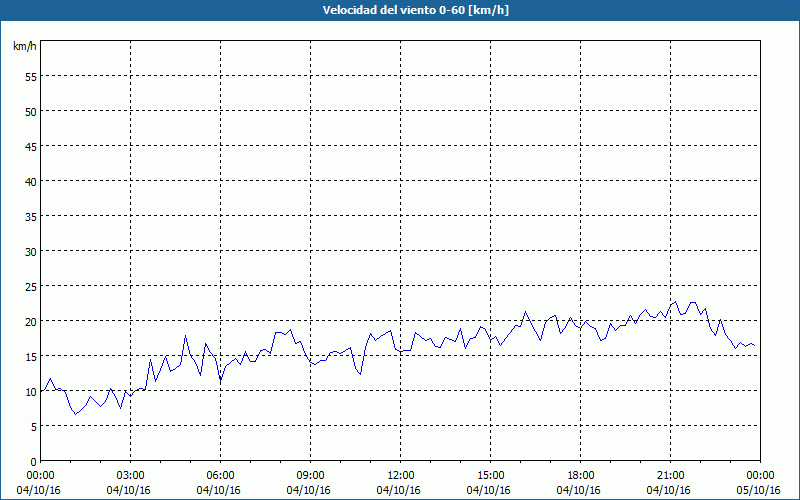Click the "06:00" x-axis time label
This screenshot has width=800, height=500.
[220, 476]
